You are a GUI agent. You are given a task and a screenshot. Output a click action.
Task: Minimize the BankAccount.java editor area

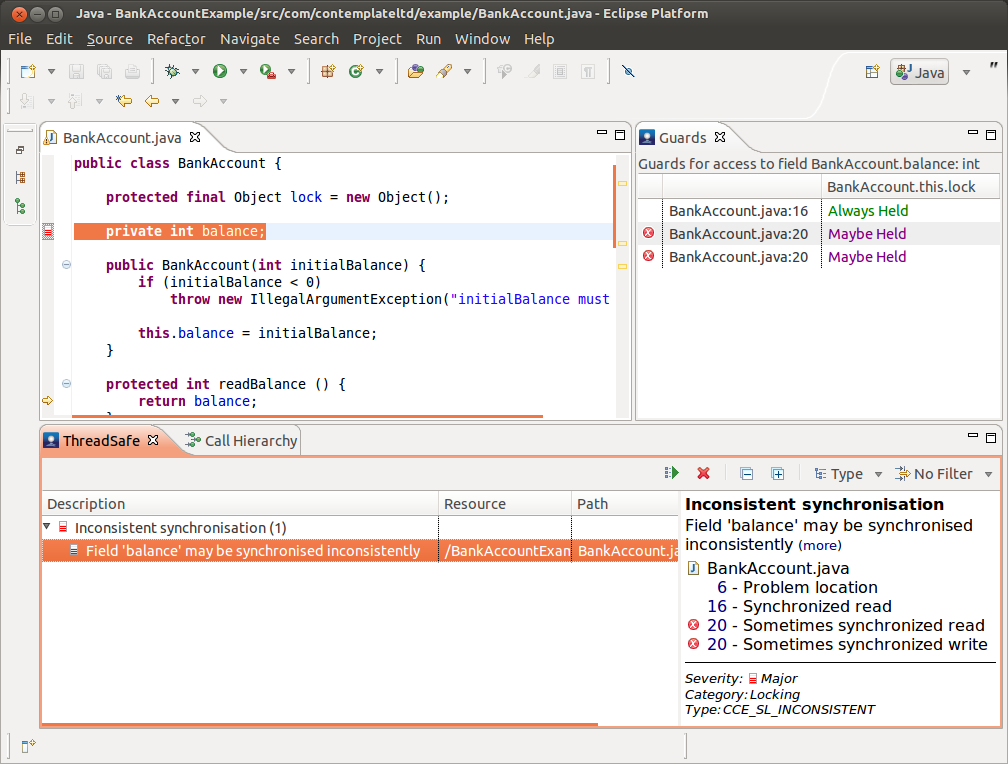pyautogui.click(x=602, y=133)
